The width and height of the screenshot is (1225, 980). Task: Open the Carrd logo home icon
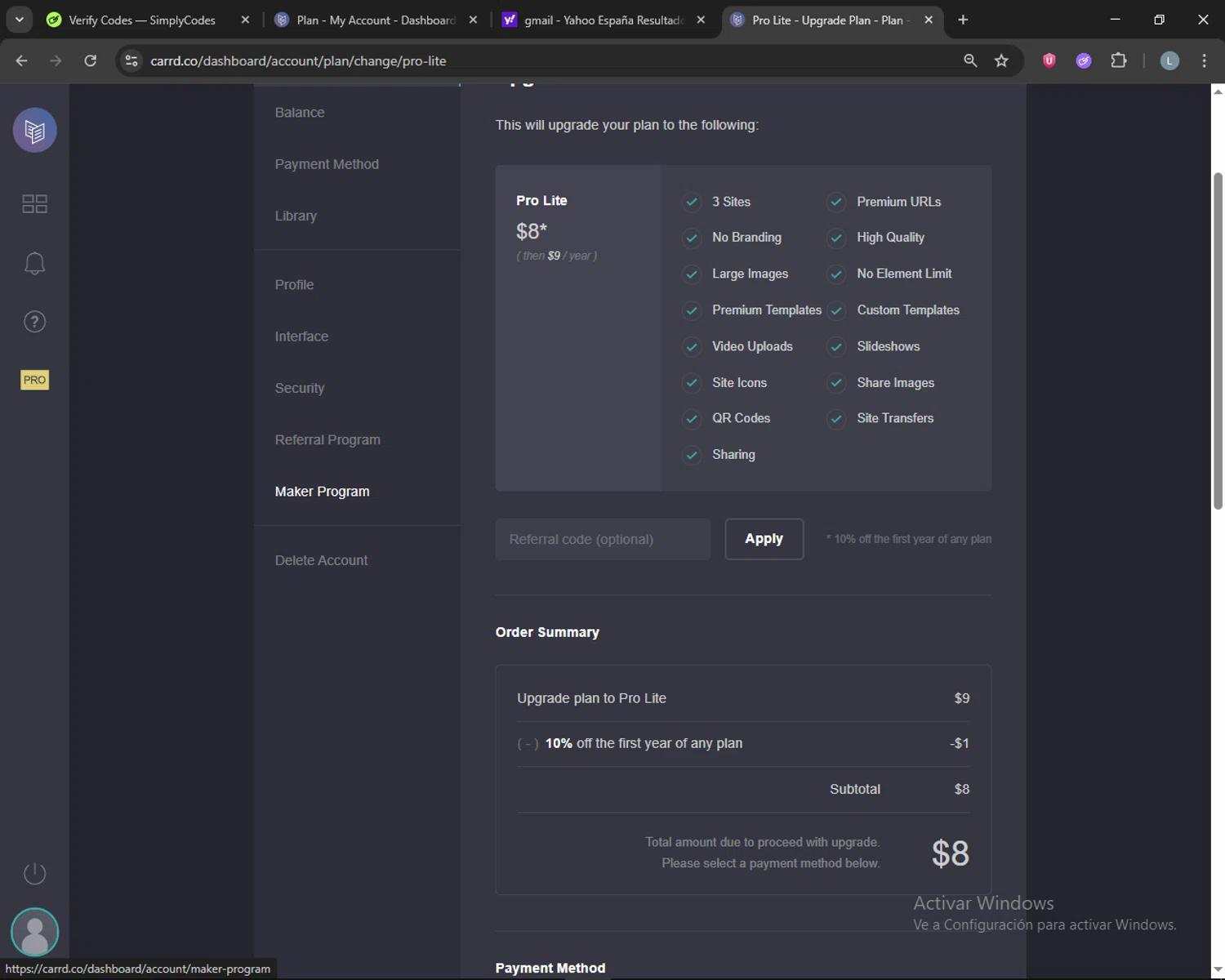(34, 130)
